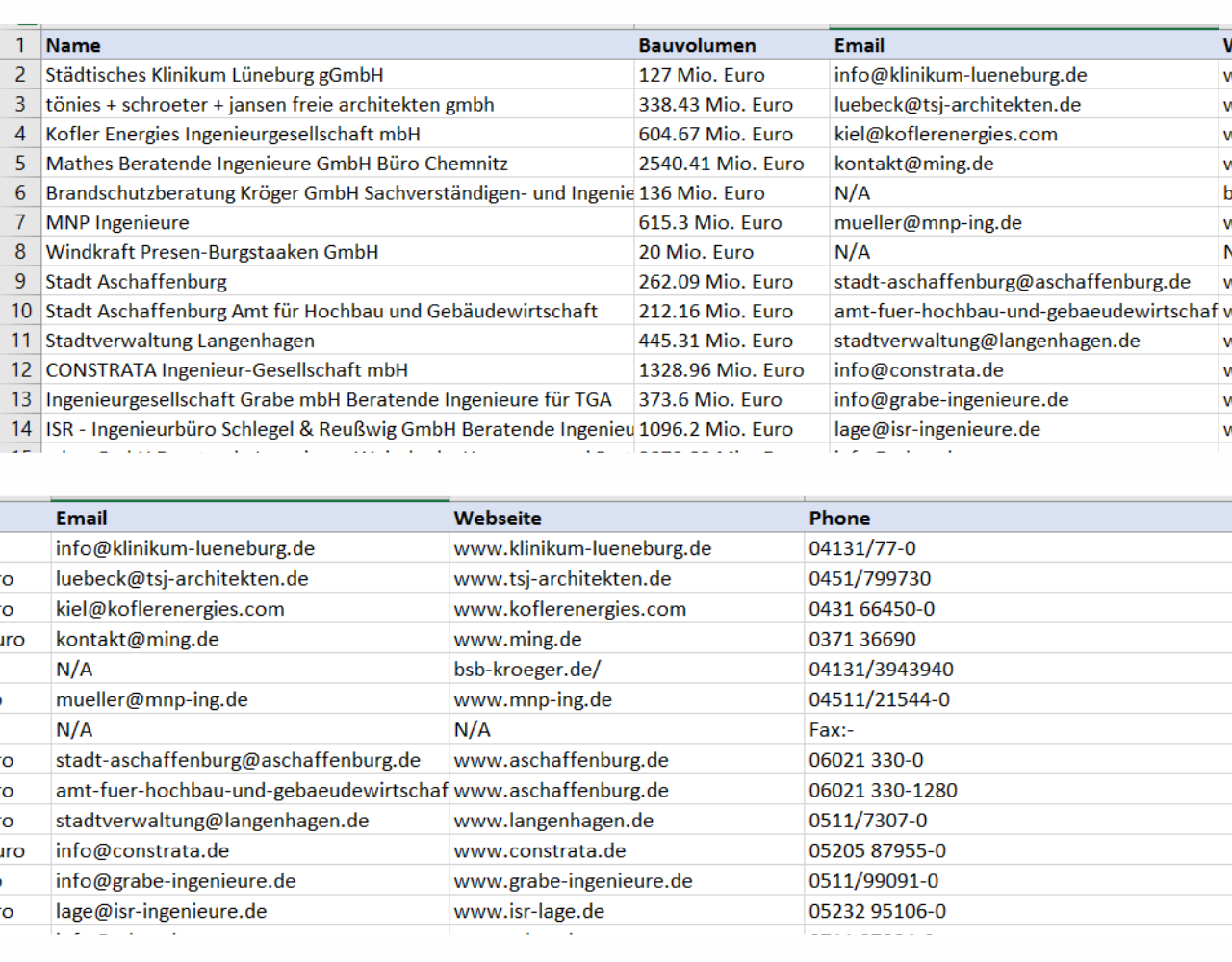Click 'Mathes Beratende Ingenieure GmbH Büro Chemnitz'
The image size is (1232, 962).
[338, 164]
